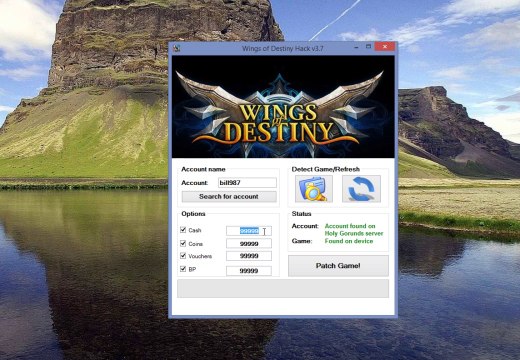Screen dimensions: 520x360
Task: Click the Cash amount field
Action: click(x=249, y=231)
